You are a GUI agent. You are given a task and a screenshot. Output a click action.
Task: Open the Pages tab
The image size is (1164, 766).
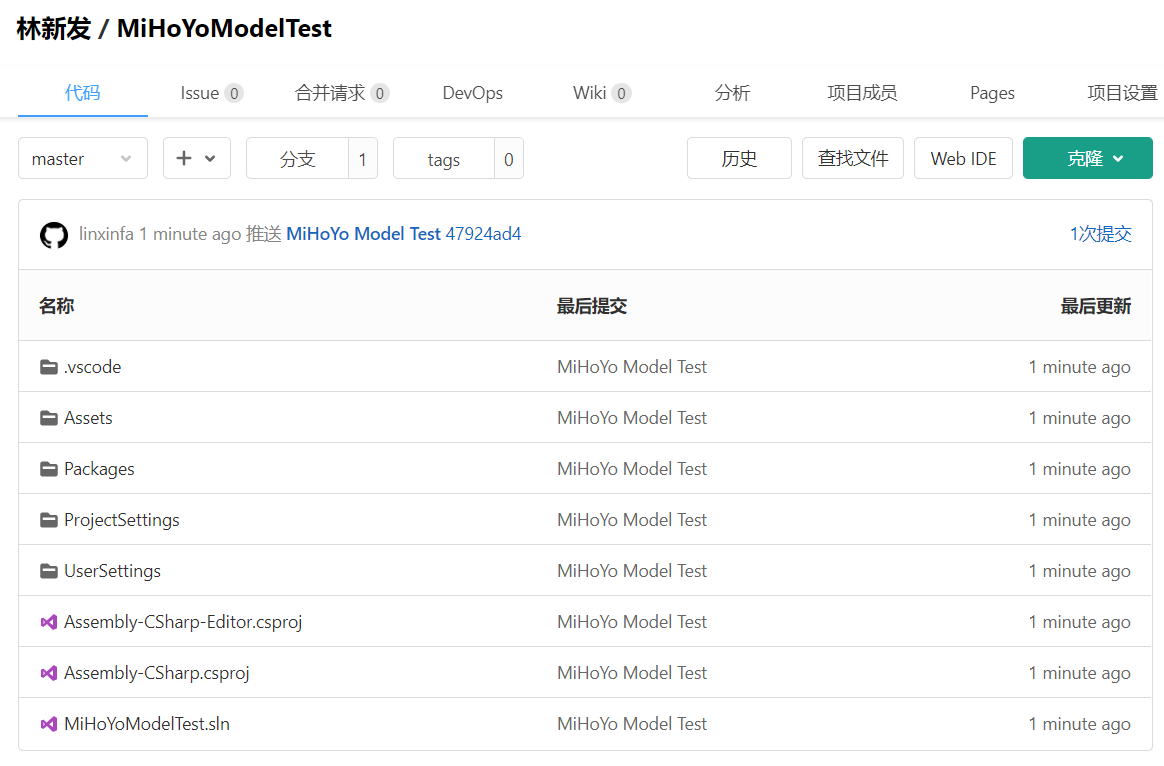pyautogui.click(x=992, y=93)
